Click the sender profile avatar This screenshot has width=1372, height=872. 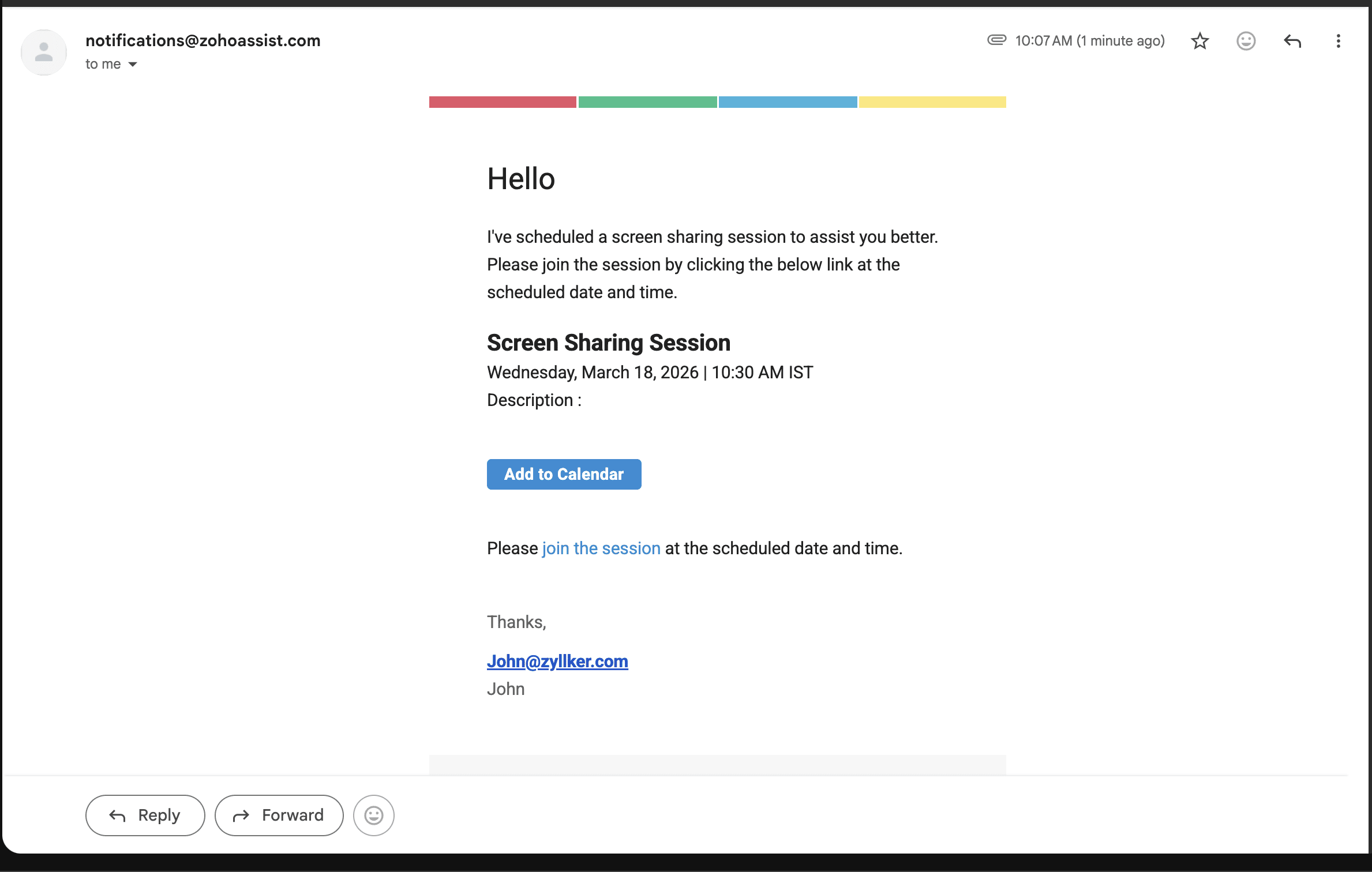coord(44,52)
